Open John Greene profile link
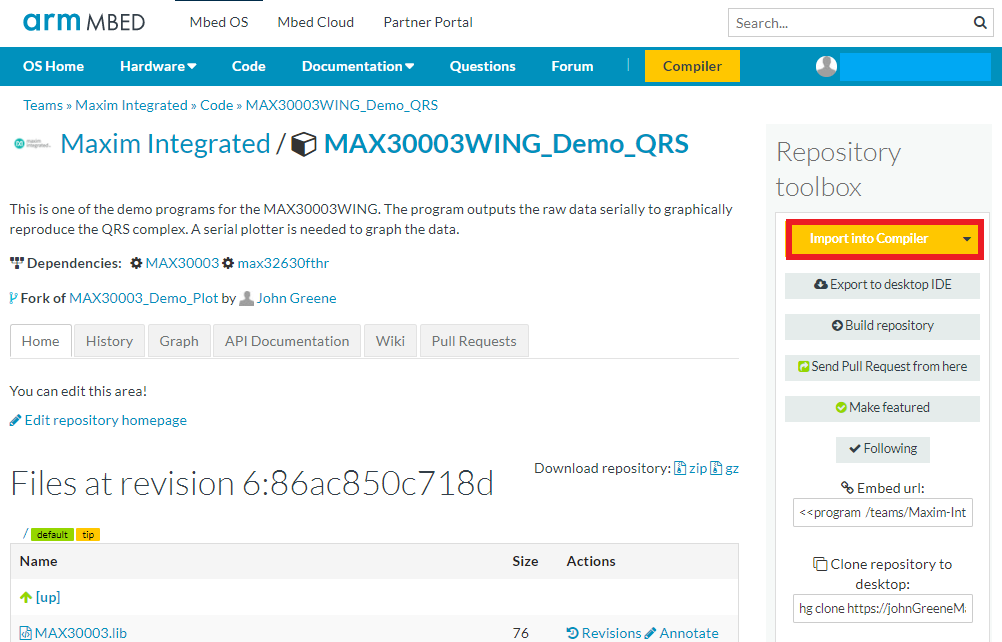 tap(297, 298)
